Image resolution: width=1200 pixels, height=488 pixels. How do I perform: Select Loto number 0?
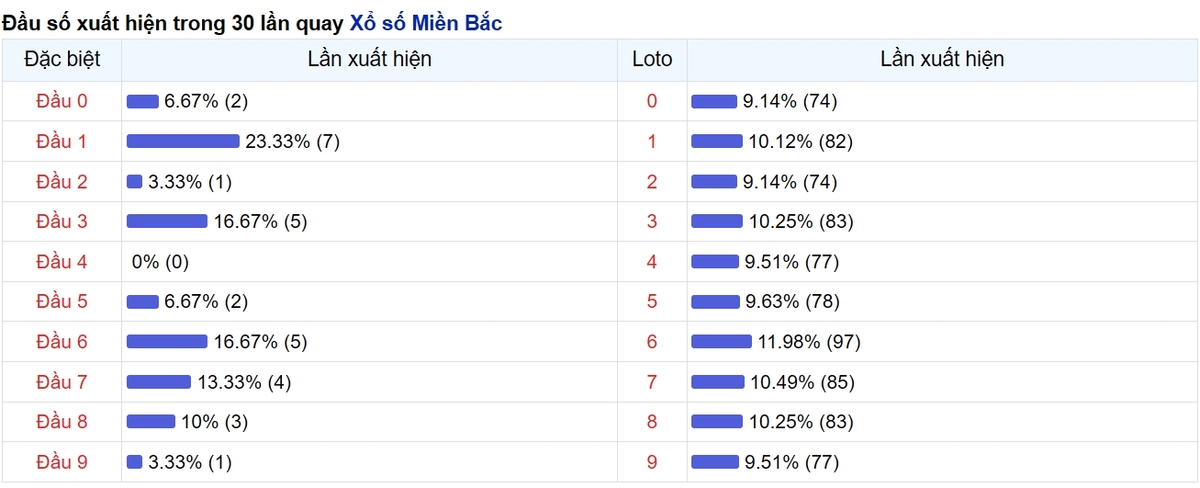652,101
